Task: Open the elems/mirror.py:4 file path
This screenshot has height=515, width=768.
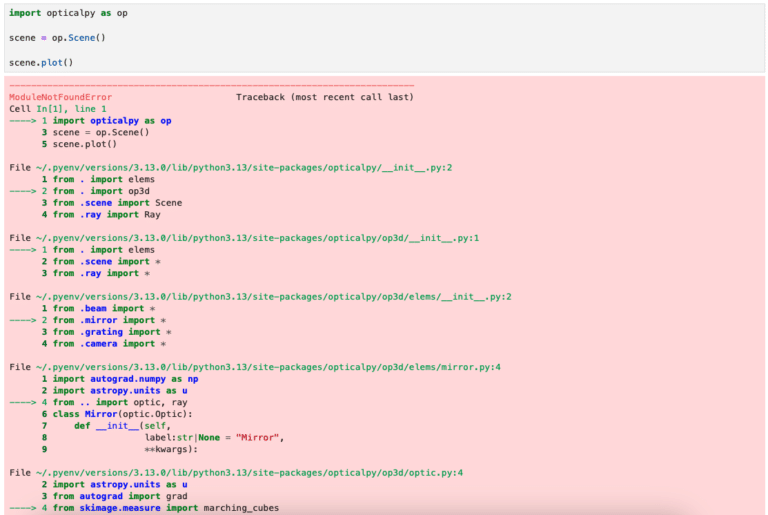Action: point(255,367)
